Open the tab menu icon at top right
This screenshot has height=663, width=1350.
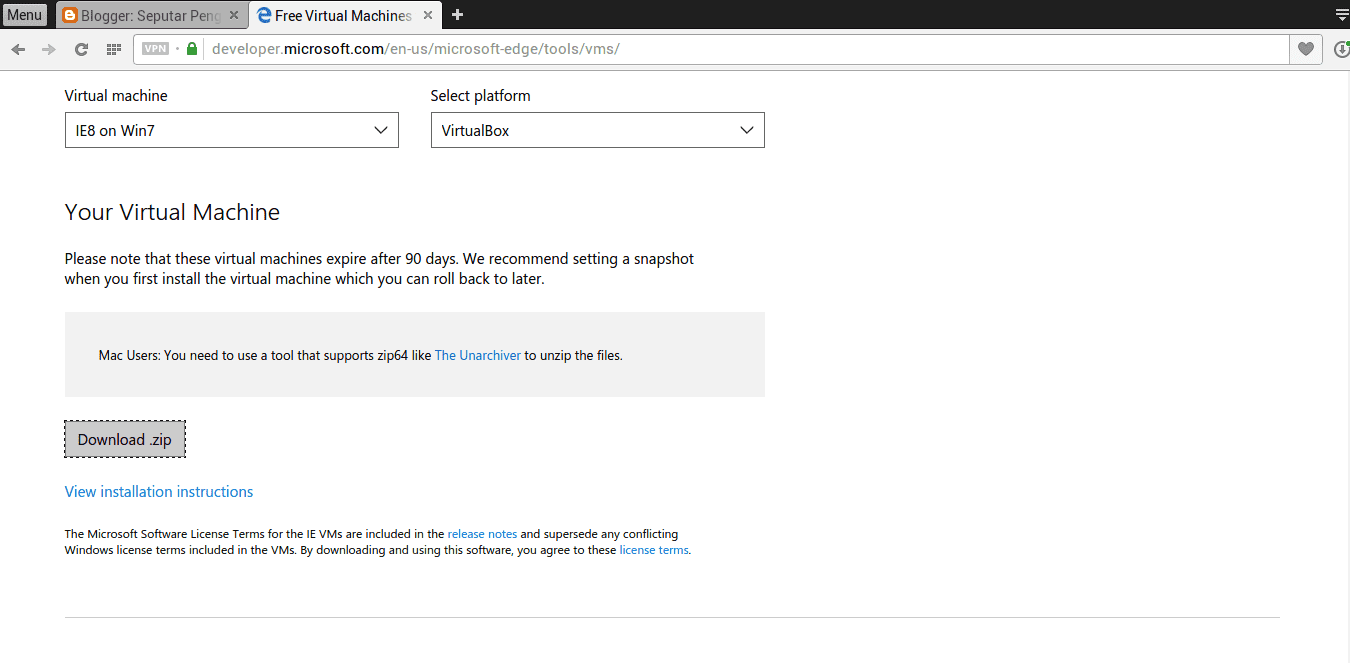(1341, 15)
